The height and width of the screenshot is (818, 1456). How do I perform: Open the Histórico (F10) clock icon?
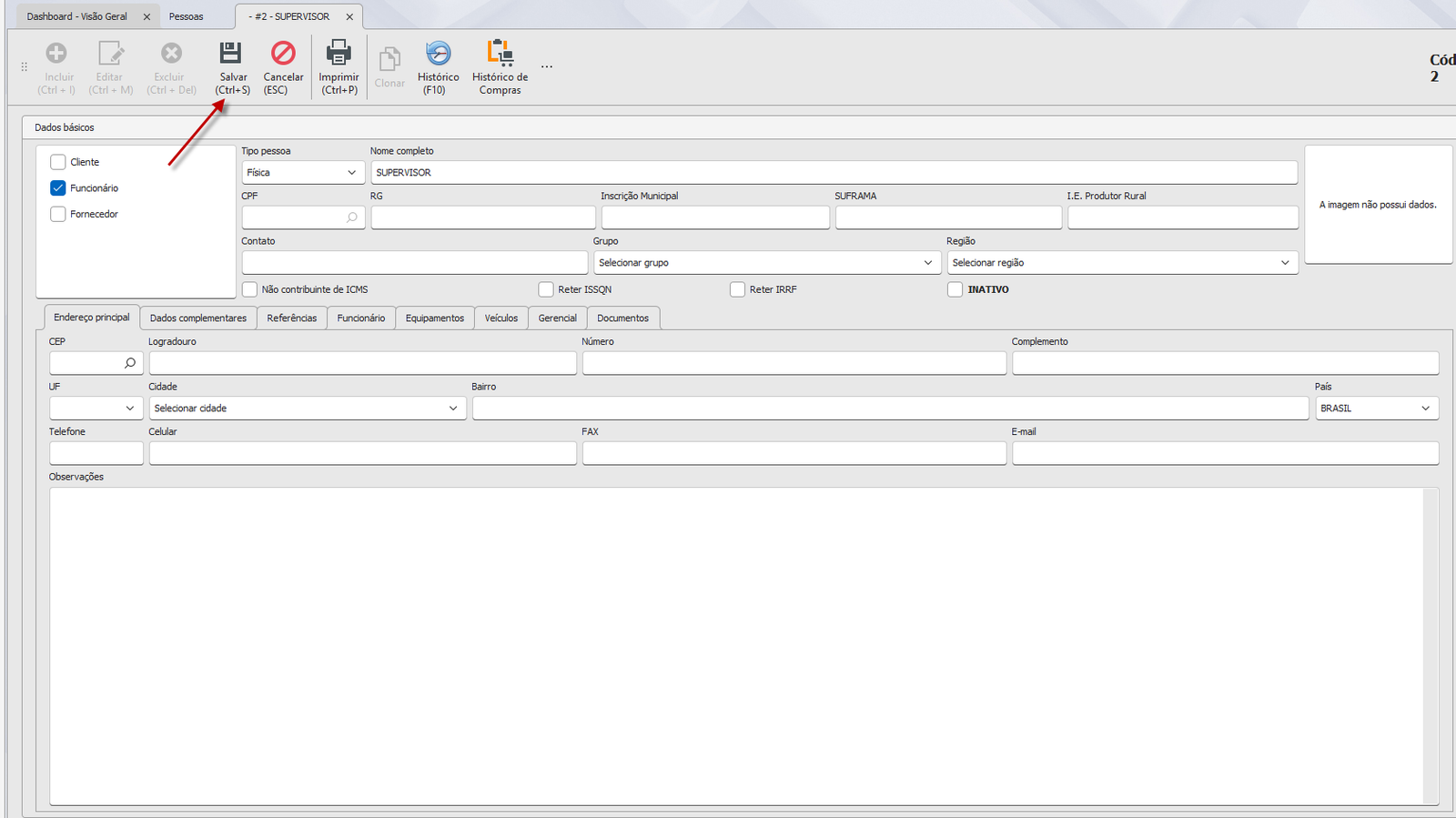[439, 53]
